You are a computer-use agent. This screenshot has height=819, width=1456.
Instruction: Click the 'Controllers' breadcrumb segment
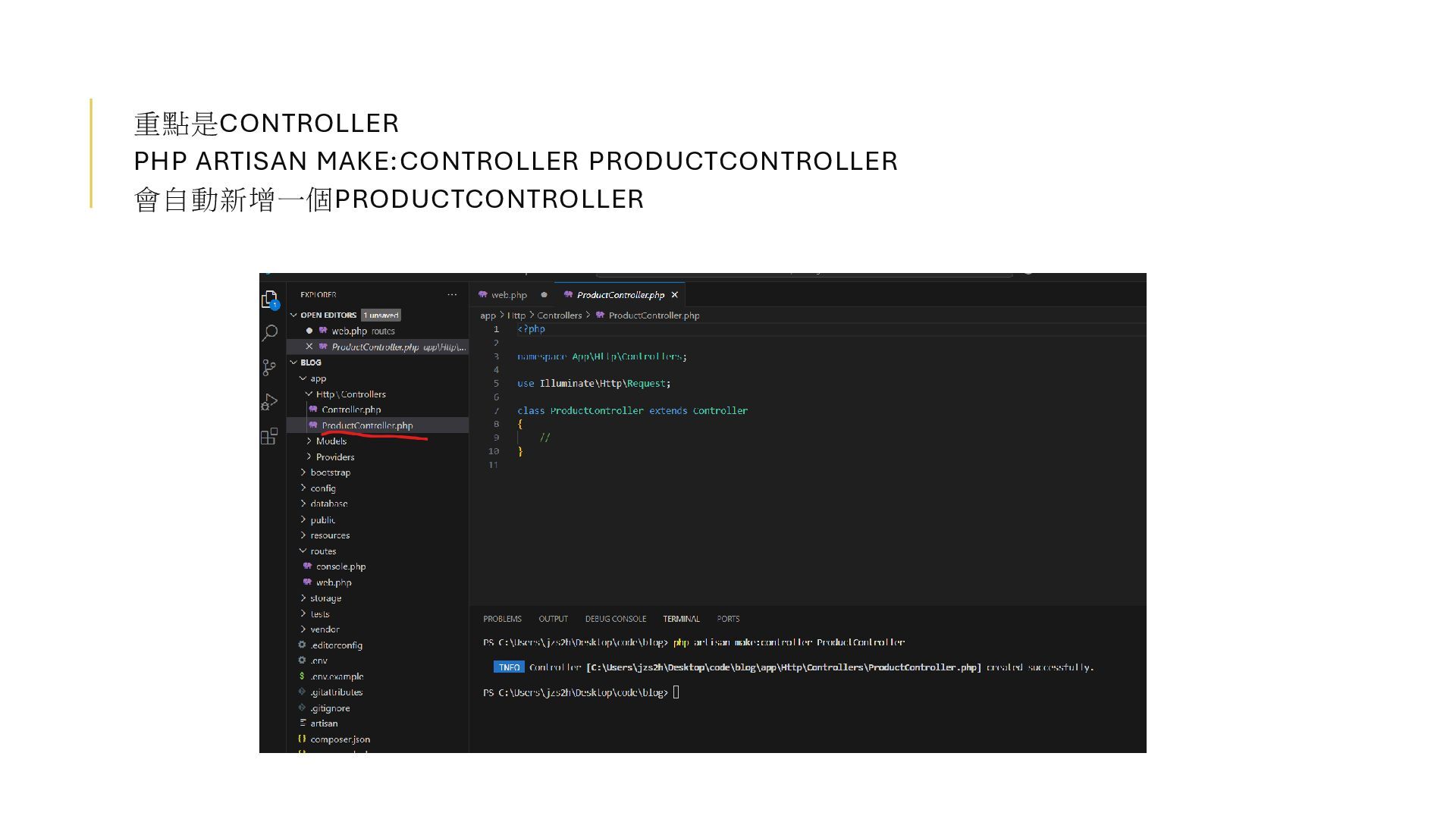tap(560, 315)
